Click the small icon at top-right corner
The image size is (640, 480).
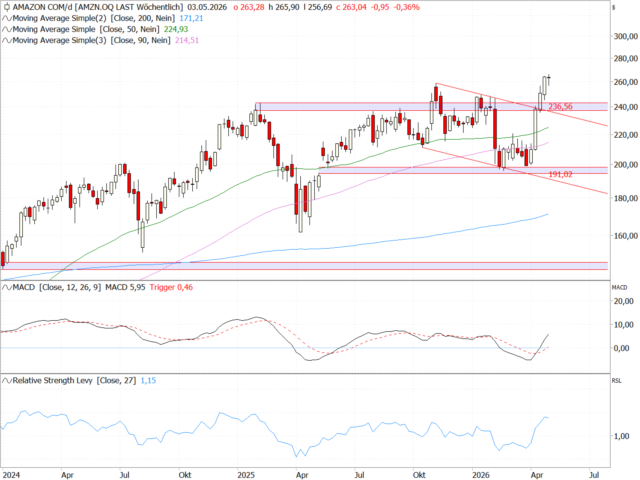point(613,7)
